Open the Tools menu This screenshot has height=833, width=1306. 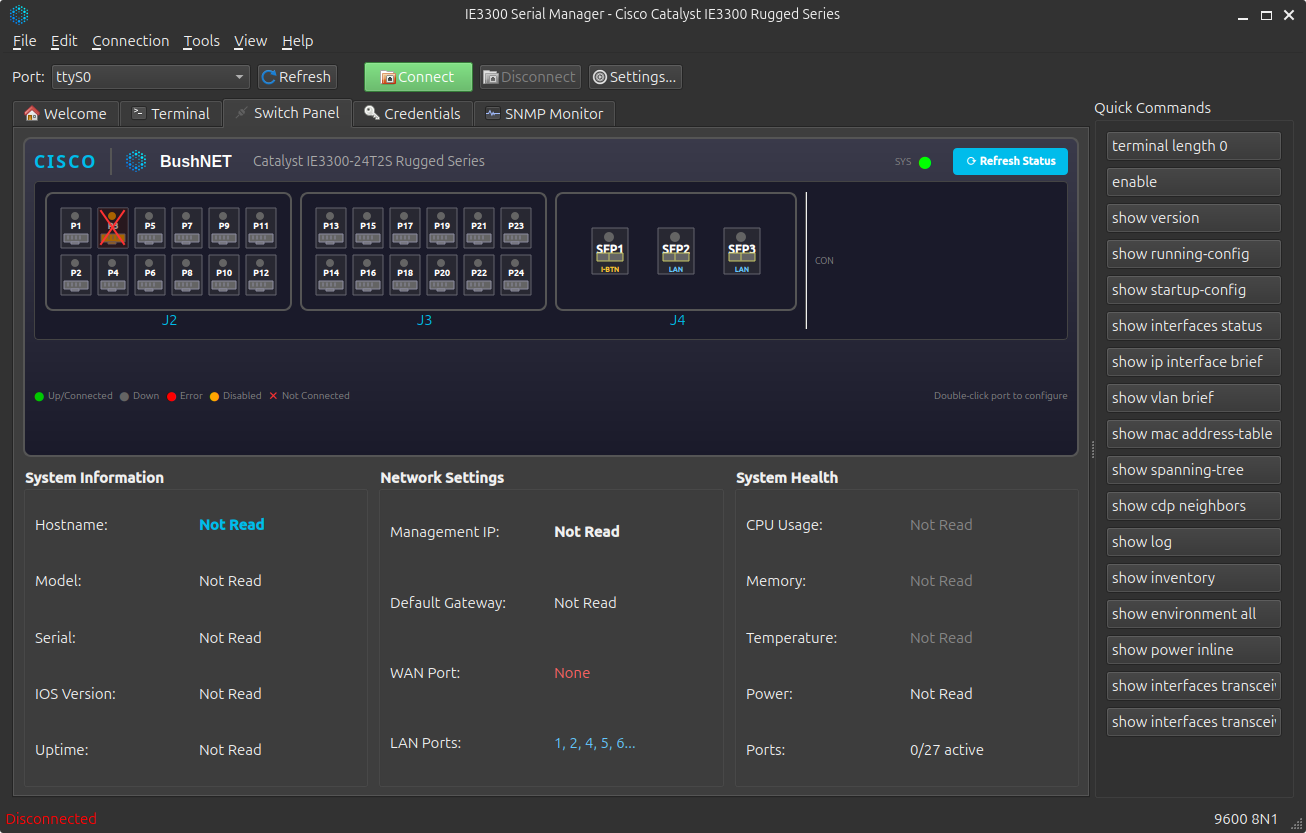click(201, 41)
